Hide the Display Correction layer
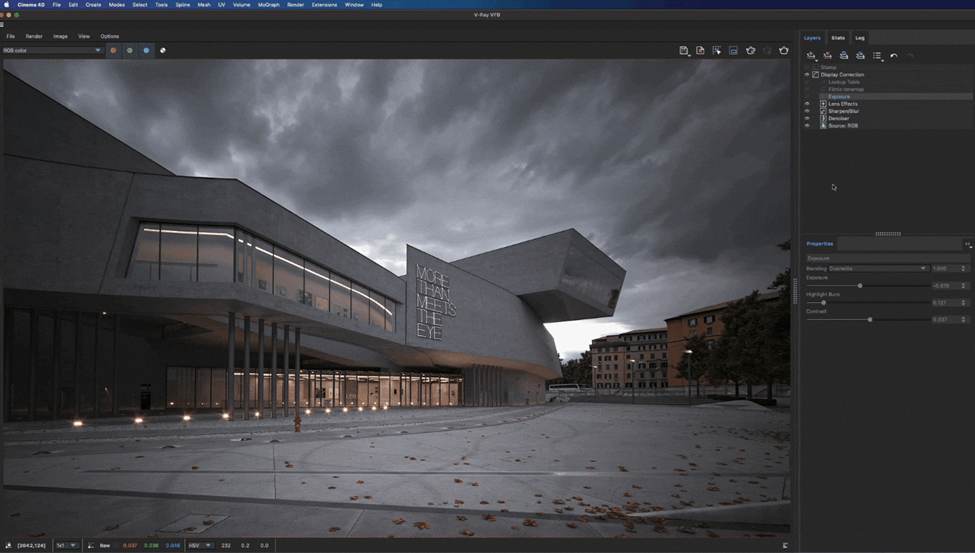This screenshot has width=975, height=553. [x=807, y=75]
